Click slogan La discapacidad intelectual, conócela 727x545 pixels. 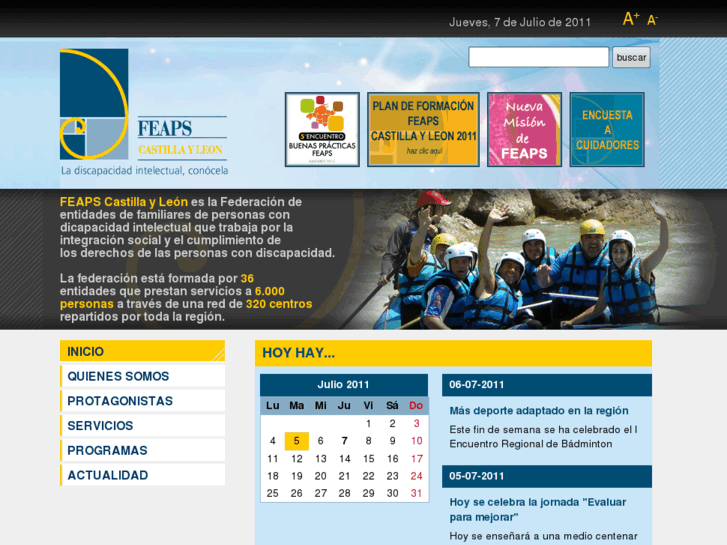[x=145, y=171]
